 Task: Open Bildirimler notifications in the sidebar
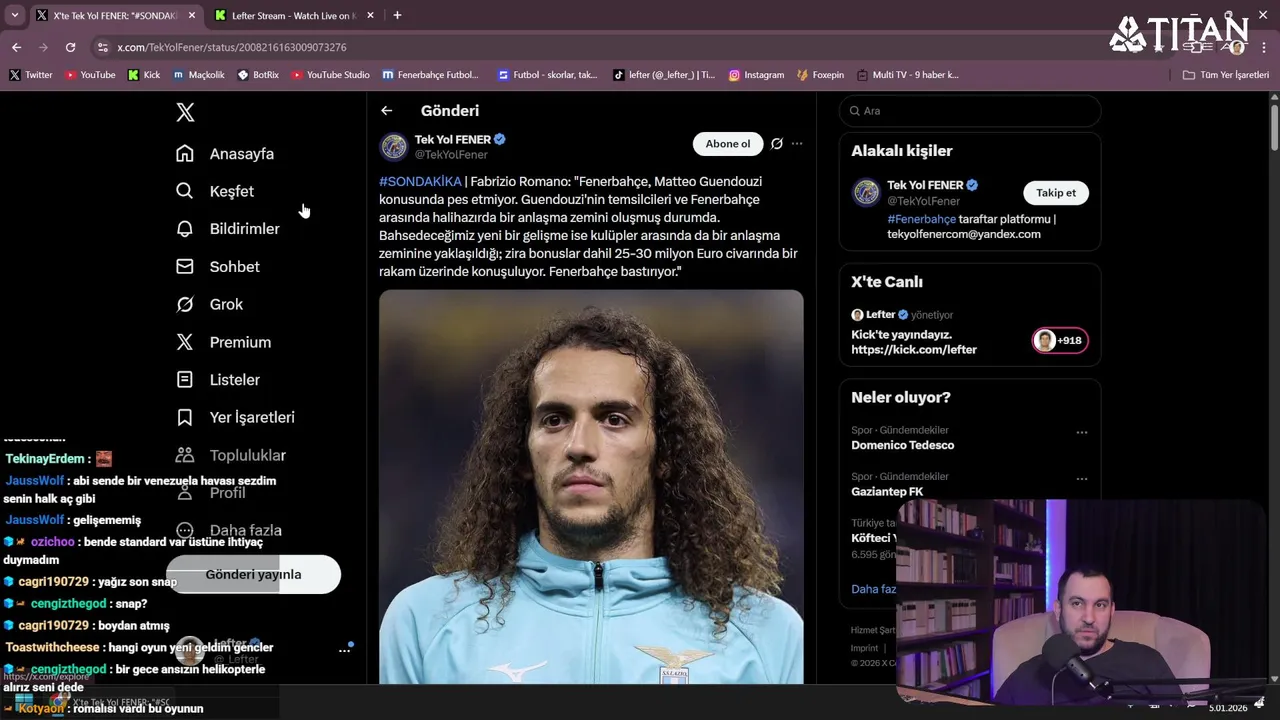click(228, 229)
